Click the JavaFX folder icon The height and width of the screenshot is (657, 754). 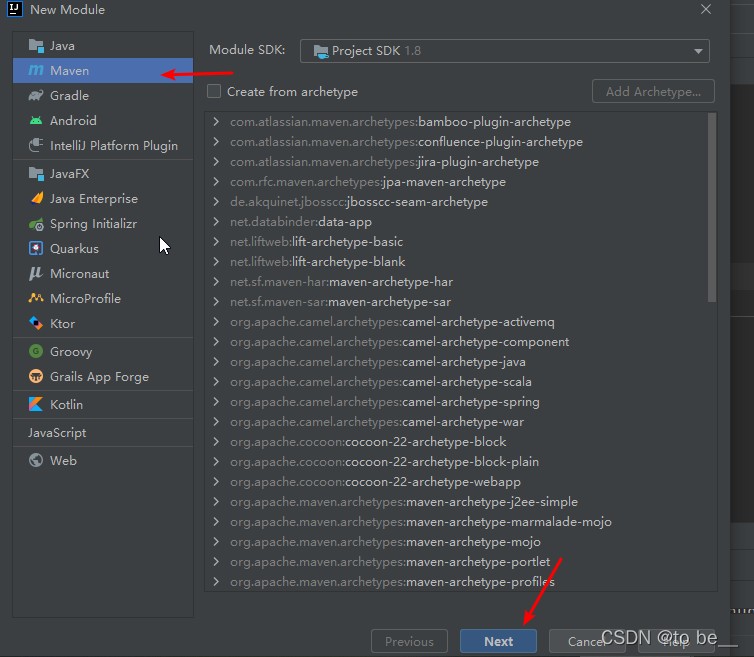36,174
